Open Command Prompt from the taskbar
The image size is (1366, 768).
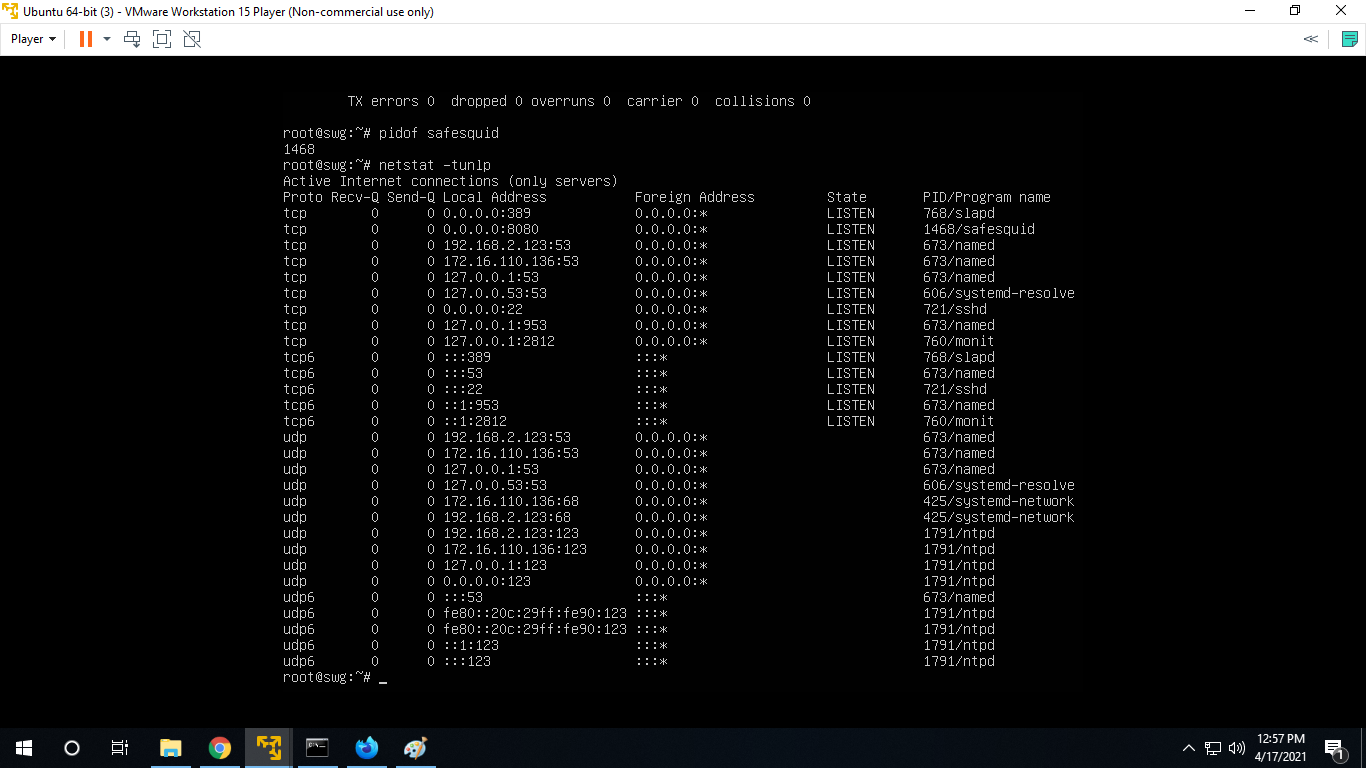click(x=317, y=747)
